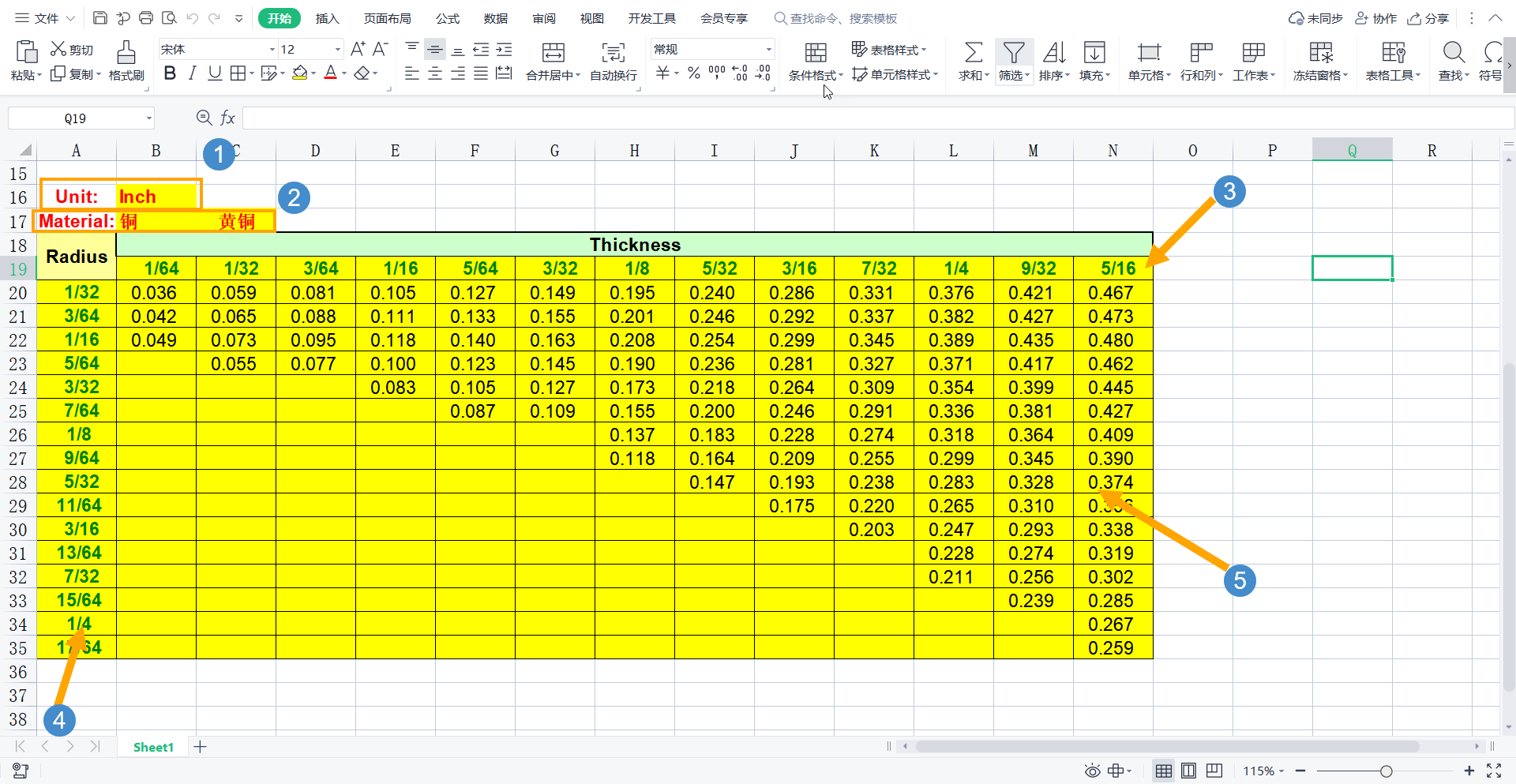Click the Borders icon
The height and width of the screenshot is (784, 1516).
[x=238, y=73]
